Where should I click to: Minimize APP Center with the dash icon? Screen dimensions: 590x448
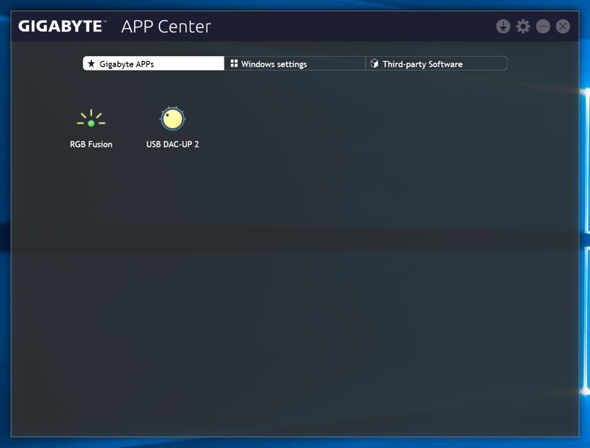coord(543,27)
